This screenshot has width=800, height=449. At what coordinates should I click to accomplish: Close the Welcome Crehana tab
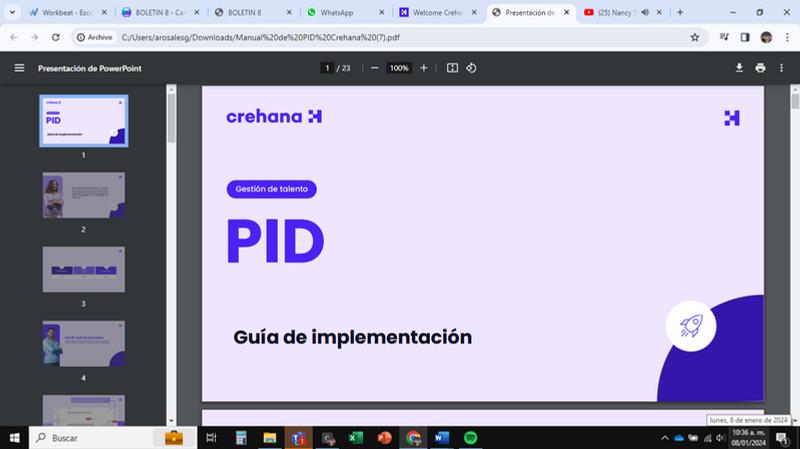(x=474, y=12)
